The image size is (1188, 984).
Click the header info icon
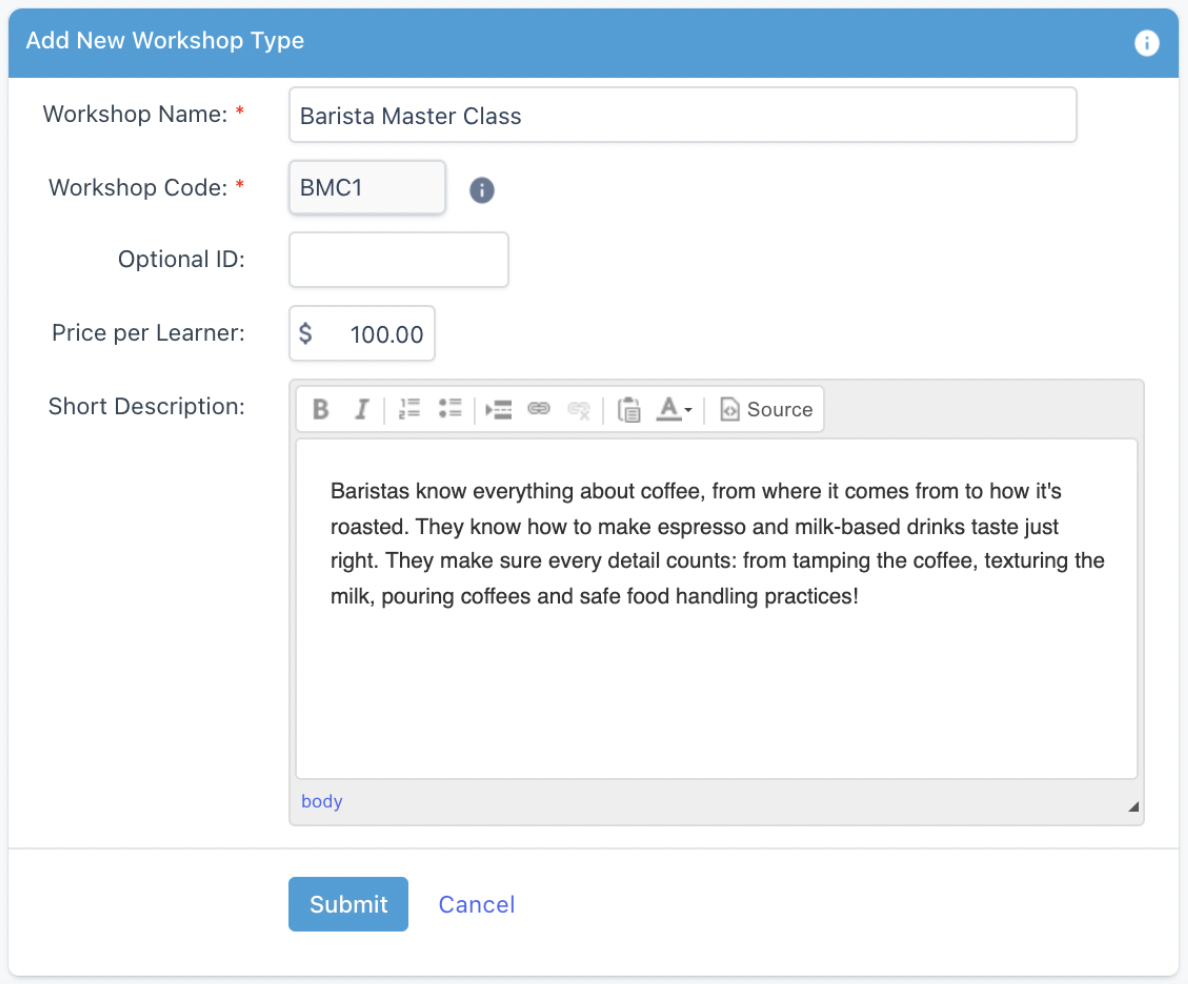1146,42
